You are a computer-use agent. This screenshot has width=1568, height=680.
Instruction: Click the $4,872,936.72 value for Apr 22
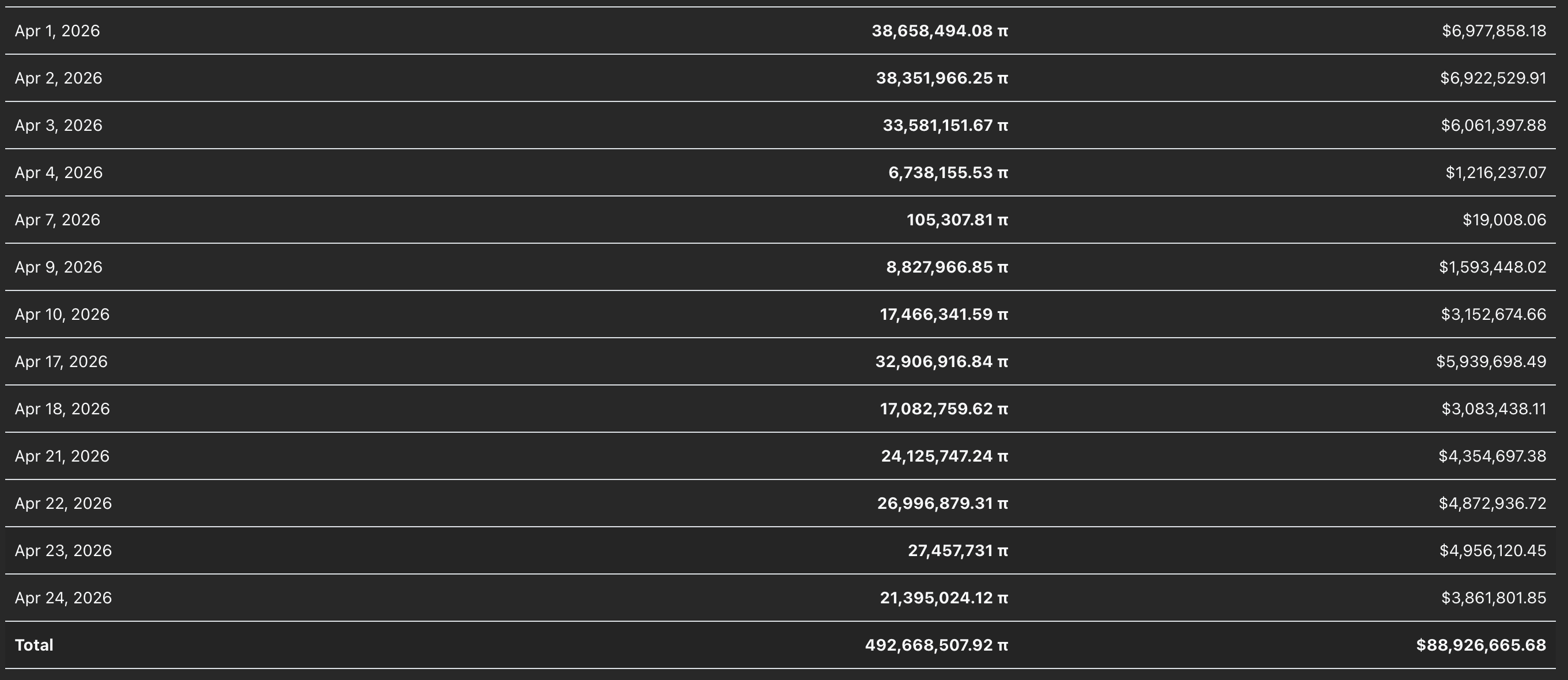(1492, 504)
